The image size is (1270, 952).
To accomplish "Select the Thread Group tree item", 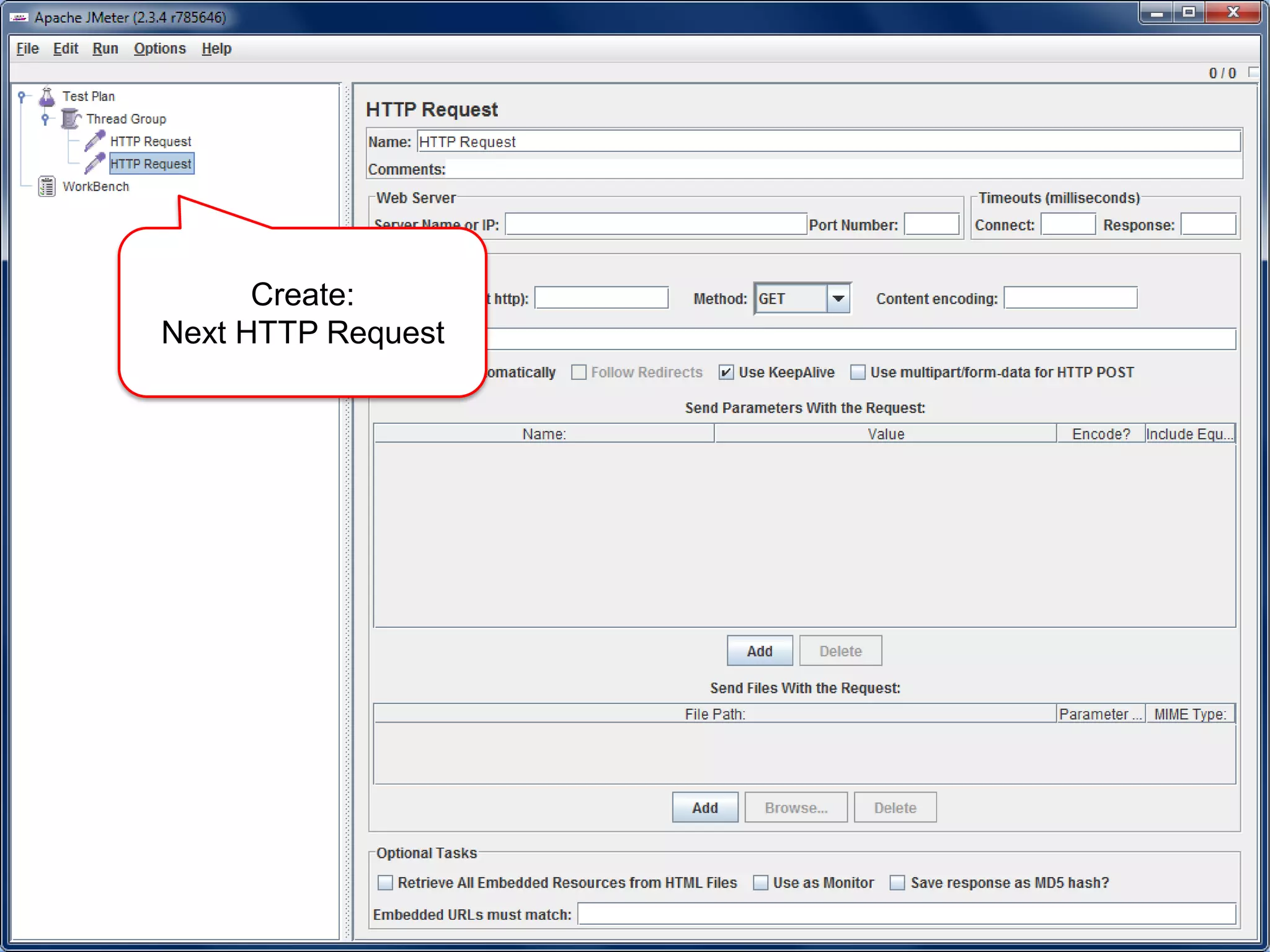I will click(x=126, y=118).
